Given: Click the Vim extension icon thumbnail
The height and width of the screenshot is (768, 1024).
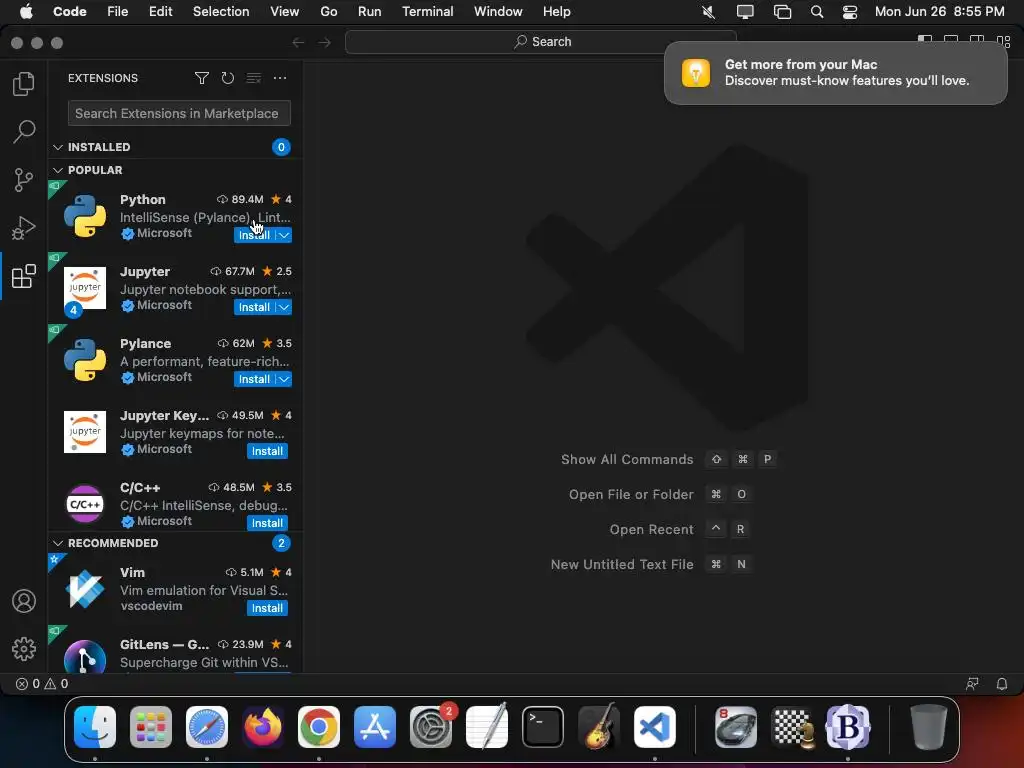Looking at the screenshot, I should 85,589.
